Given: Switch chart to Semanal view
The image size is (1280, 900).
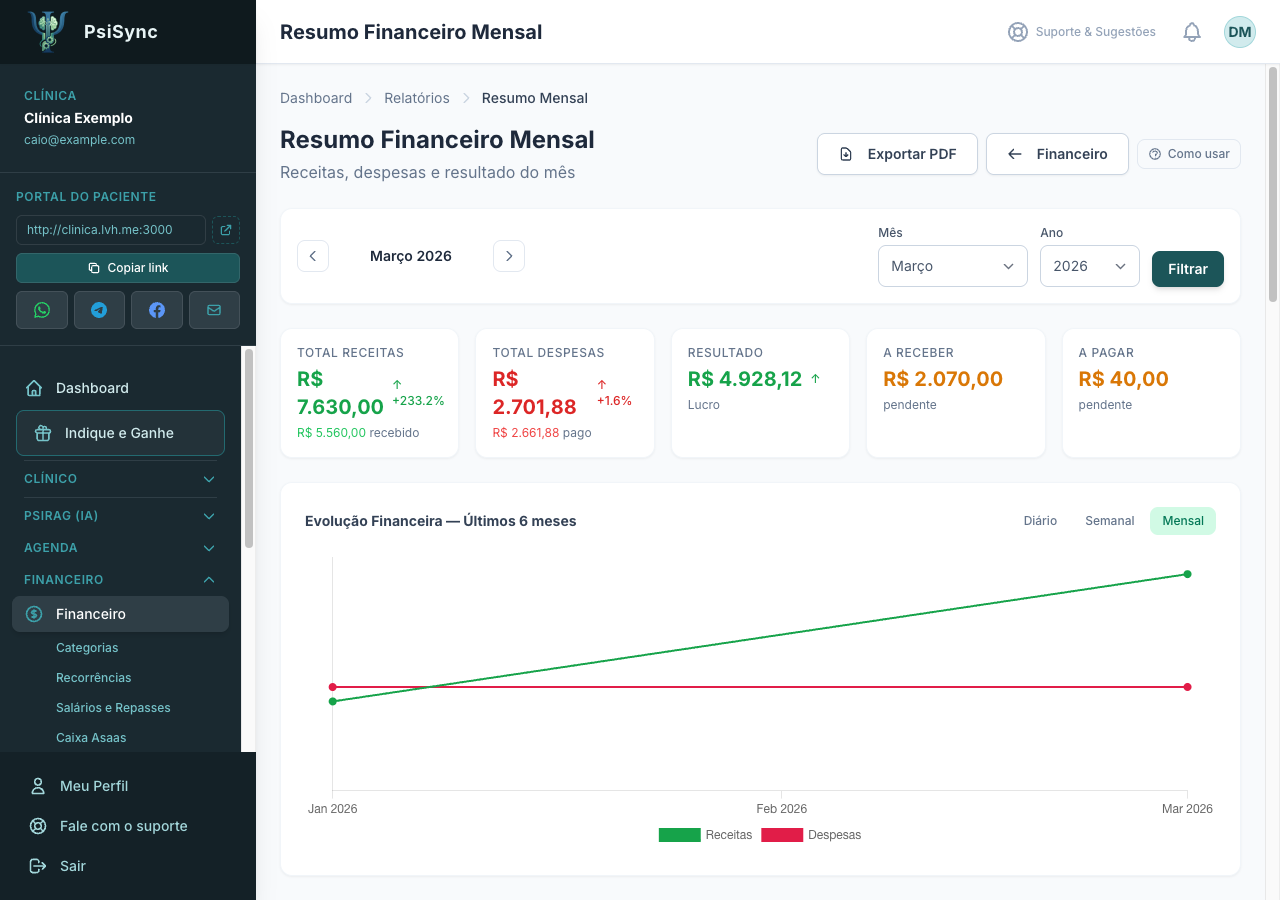Looking at the screenshot, I should click(x=1110, y=521).
